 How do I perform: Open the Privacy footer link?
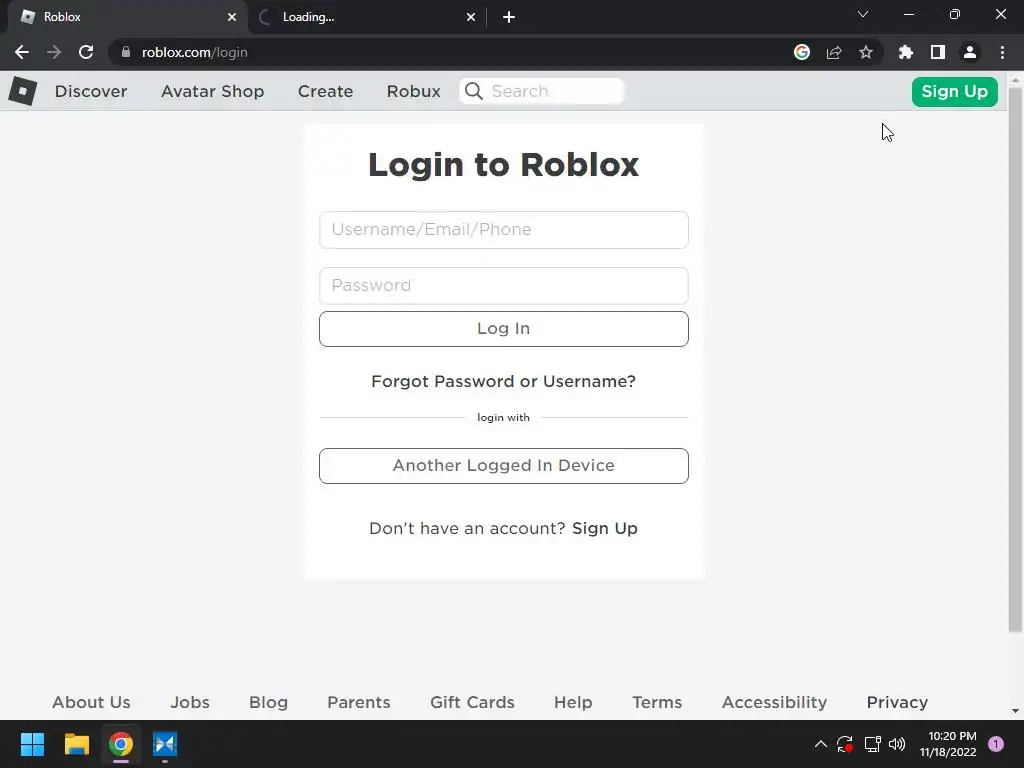pyautogui.click(x=897, y=702)
